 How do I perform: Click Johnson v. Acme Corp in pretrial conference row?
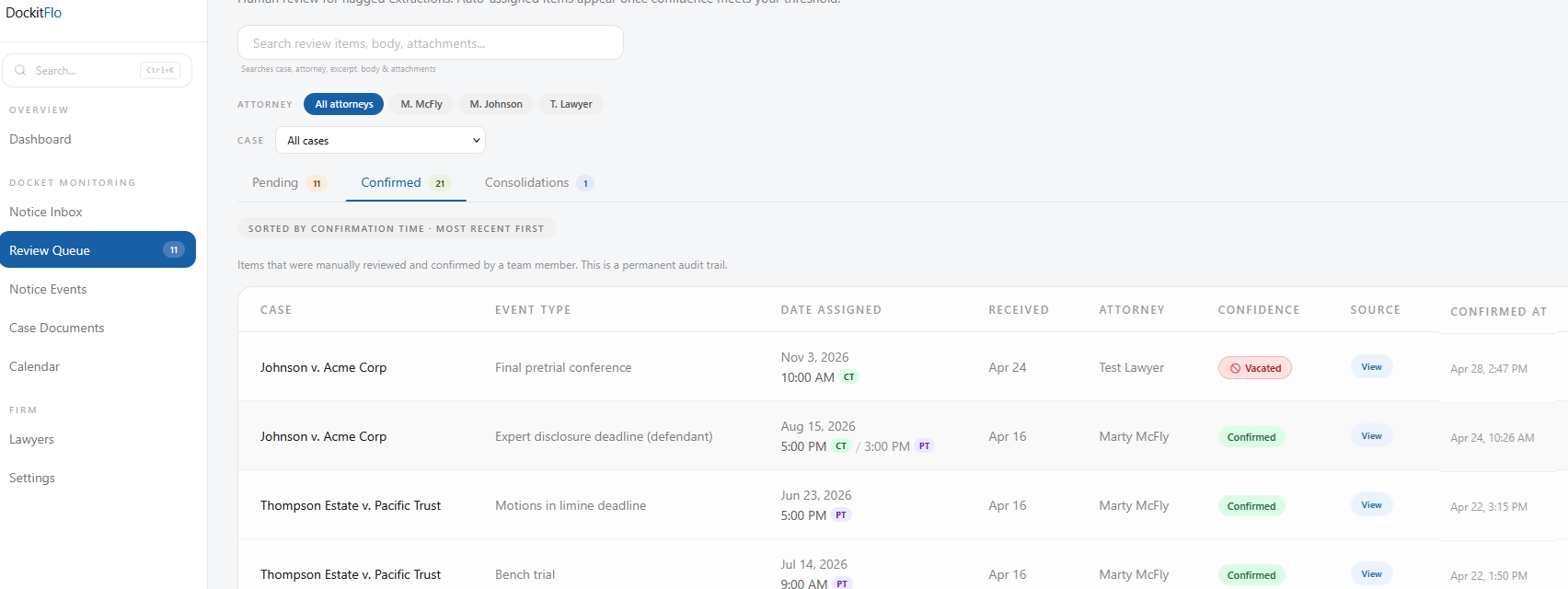click(x=323, y=367)
